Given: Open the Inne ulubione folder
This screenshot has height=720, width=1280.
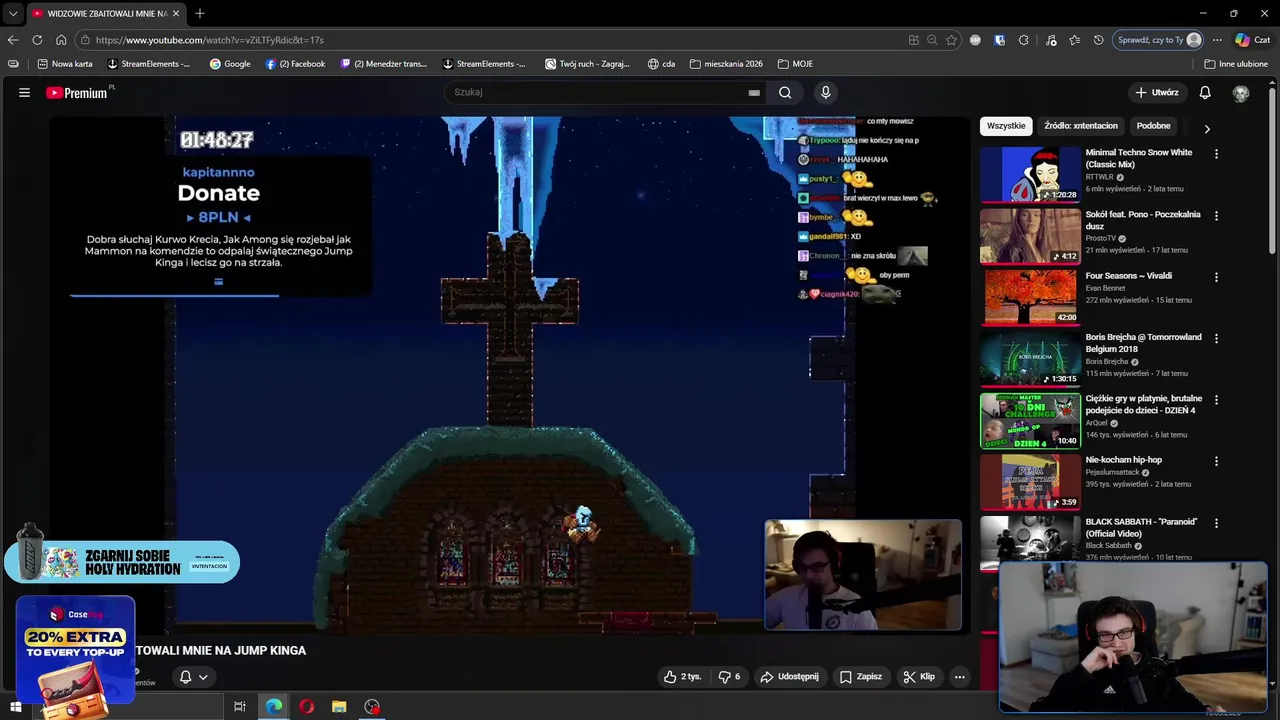Looking at the screenshot, I should (1236, 64).
